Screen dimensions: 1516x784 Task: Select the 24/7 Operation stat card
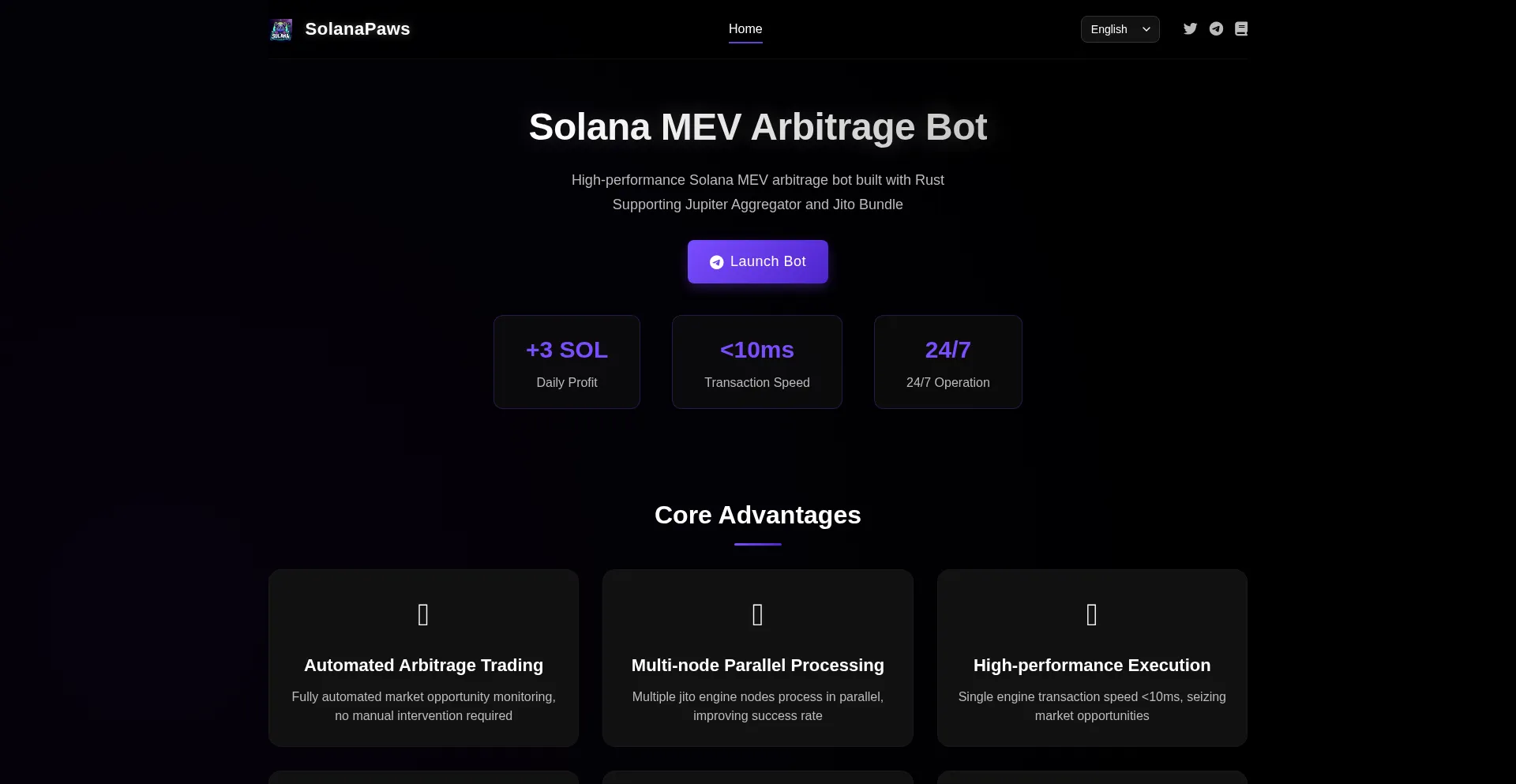tap(947, 362)
